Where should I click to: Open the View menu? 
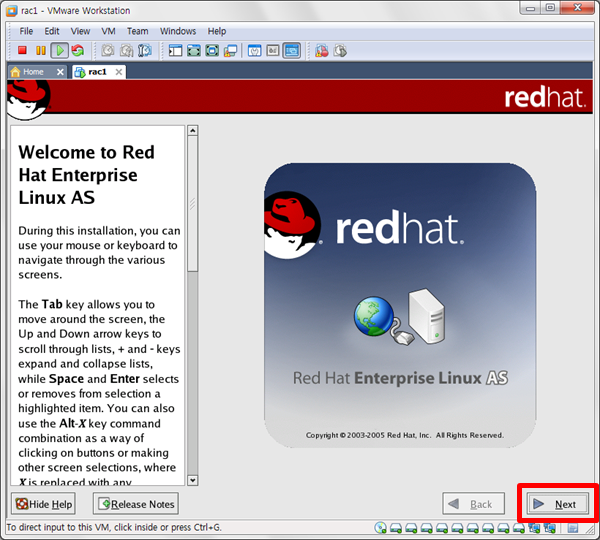pyautogui.click(x=80, y=31)
